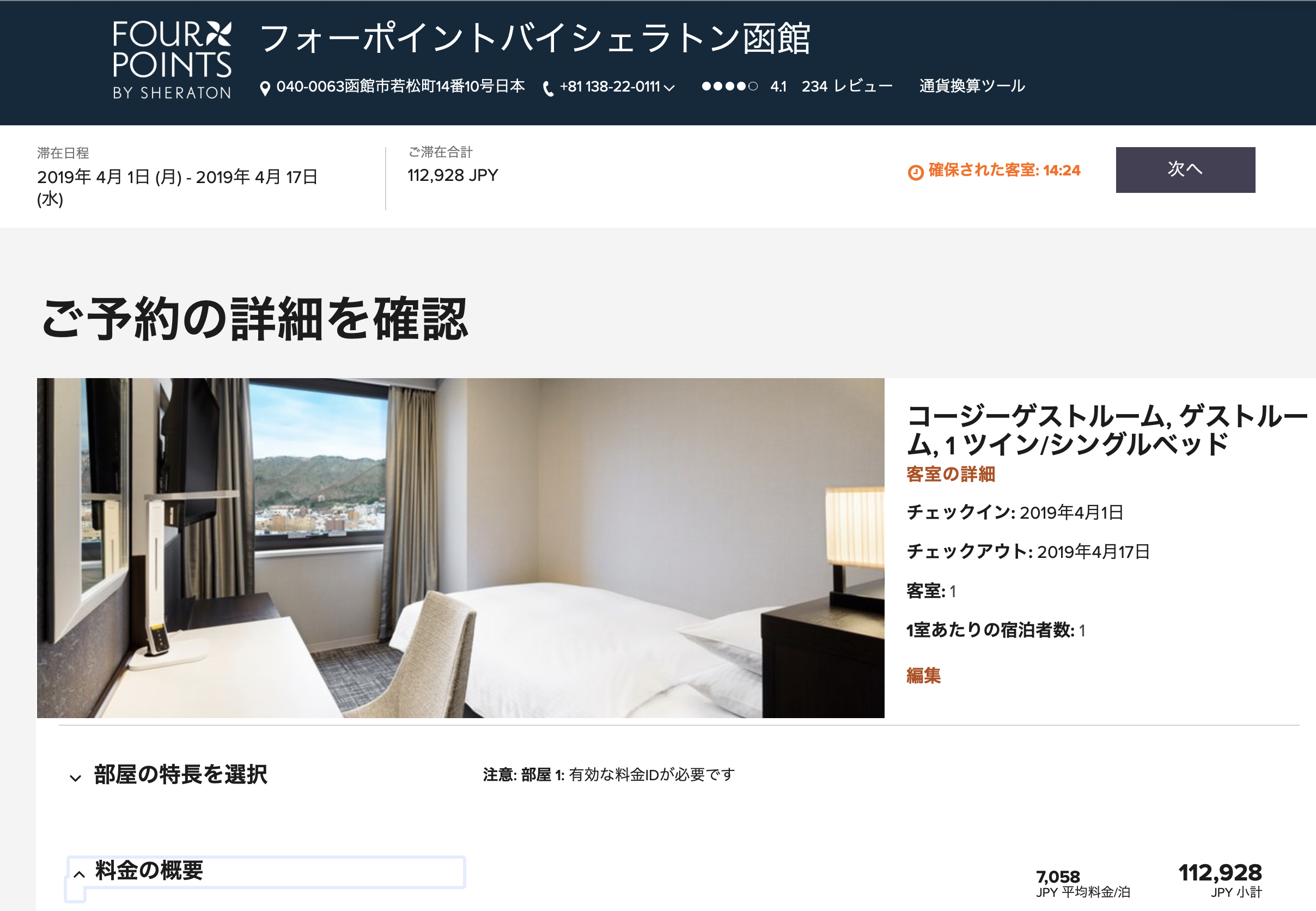This screenshot has width=1316, height=911.
Task: Open the 客室の詳細 link
Action: 951,474
